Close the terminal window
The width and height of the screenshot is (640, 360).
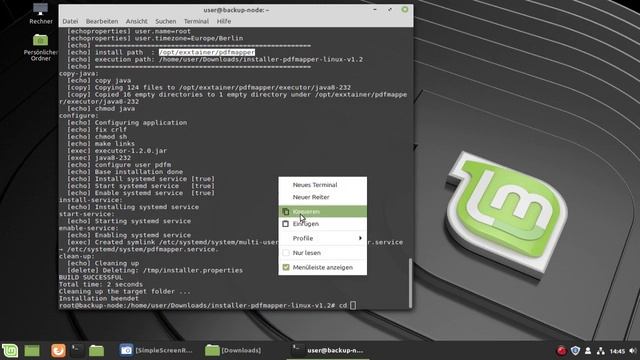click(404, 9)
